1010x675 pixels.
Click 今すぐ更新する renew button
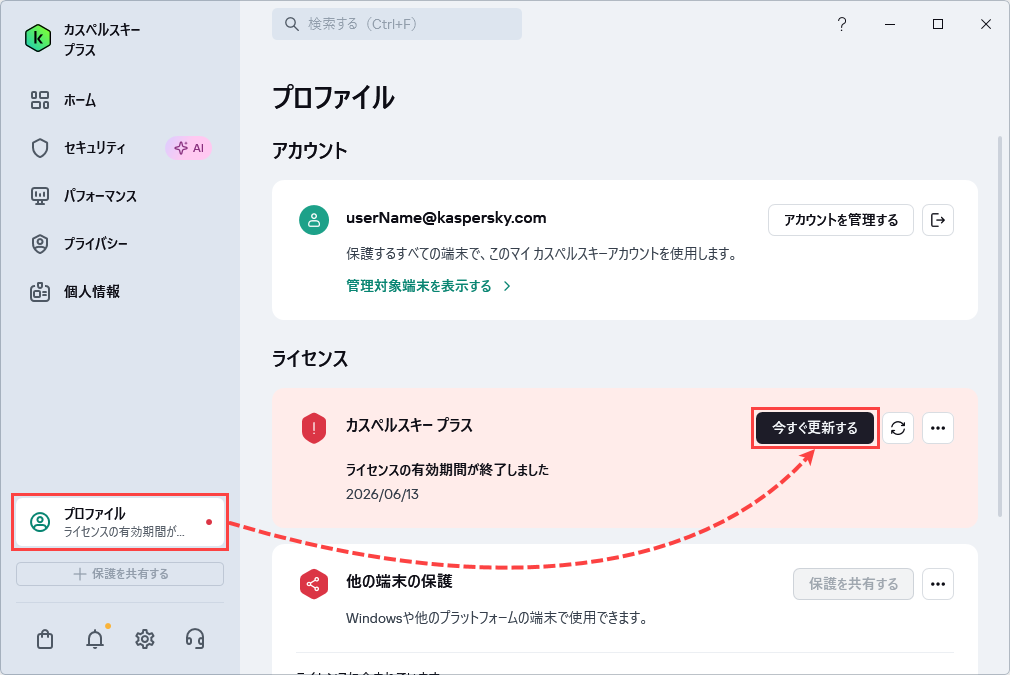815,428
